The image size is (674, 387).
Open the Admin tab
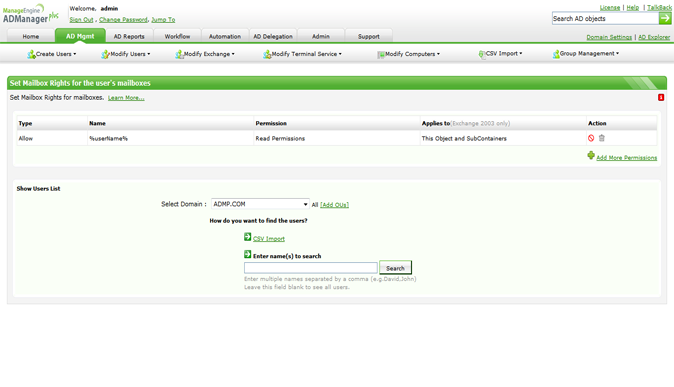point(321,36)
